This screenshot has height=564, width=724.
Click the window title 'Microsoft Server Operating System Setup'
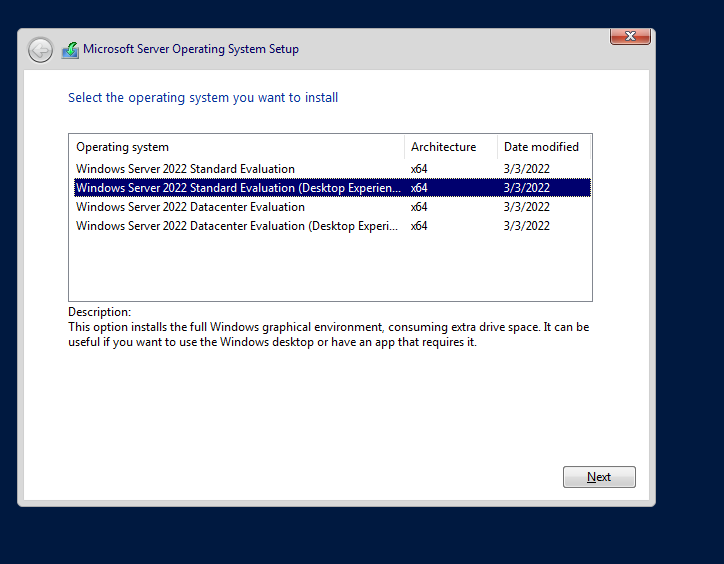coord(190,49)
